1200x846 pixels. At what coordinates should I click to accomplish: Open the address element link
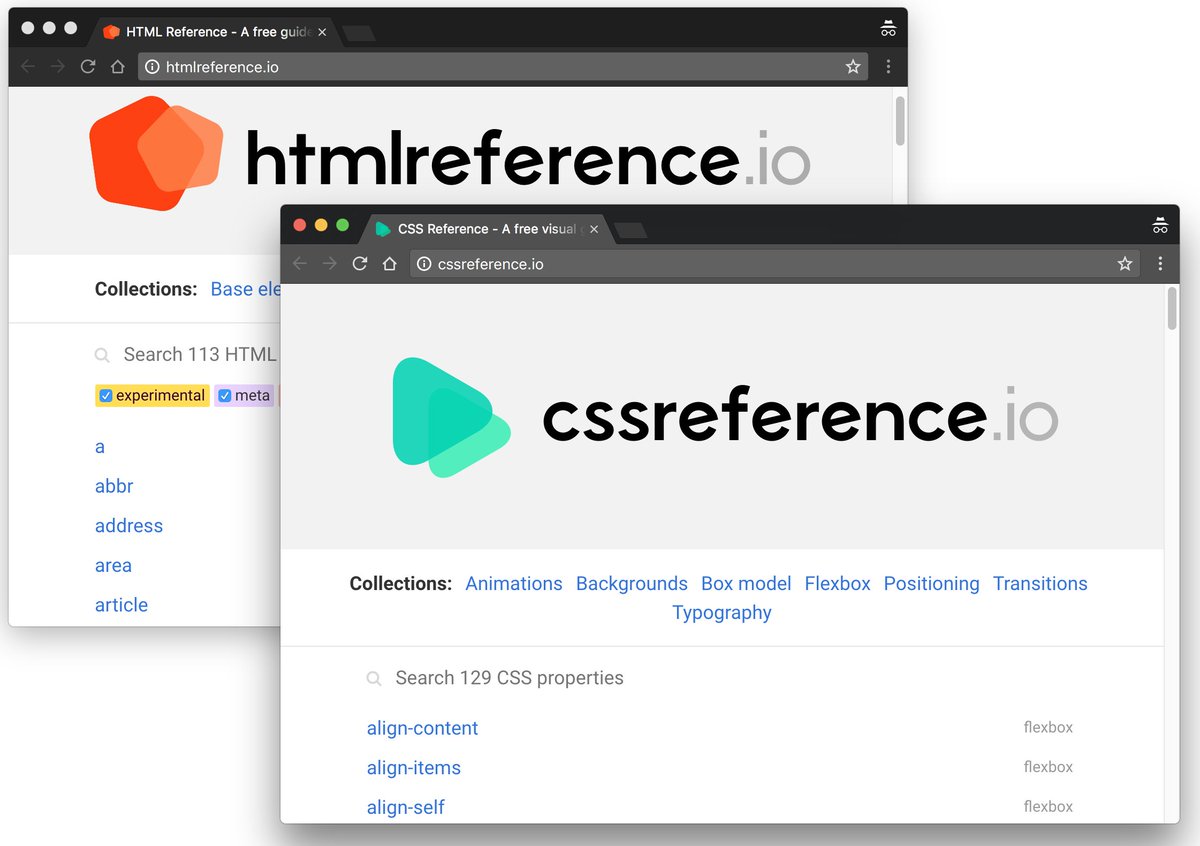[x=129, y=526]
